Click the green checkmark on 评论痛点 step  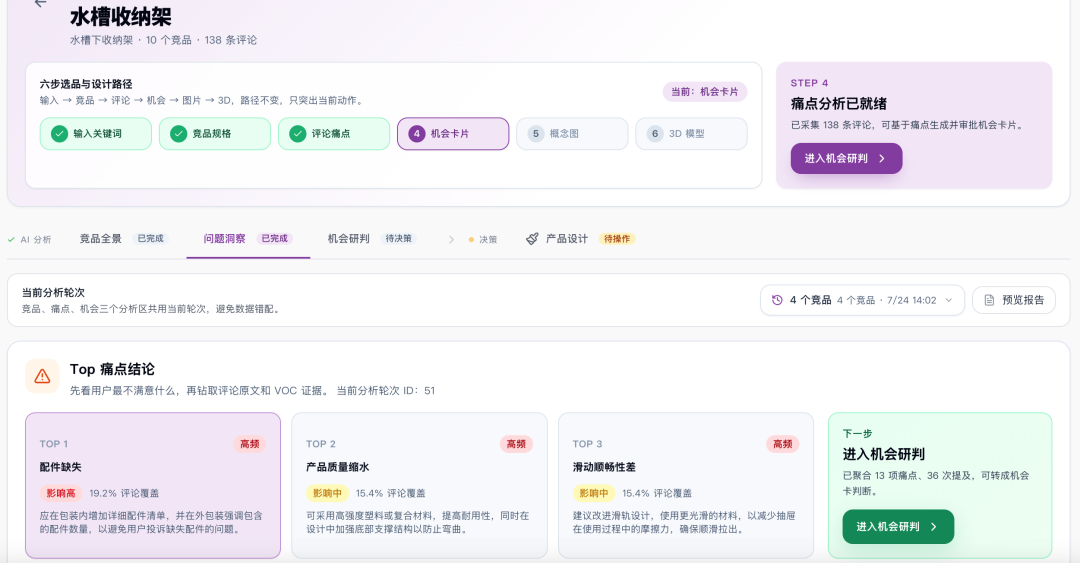pyautogui.click(x=298, y=134)
